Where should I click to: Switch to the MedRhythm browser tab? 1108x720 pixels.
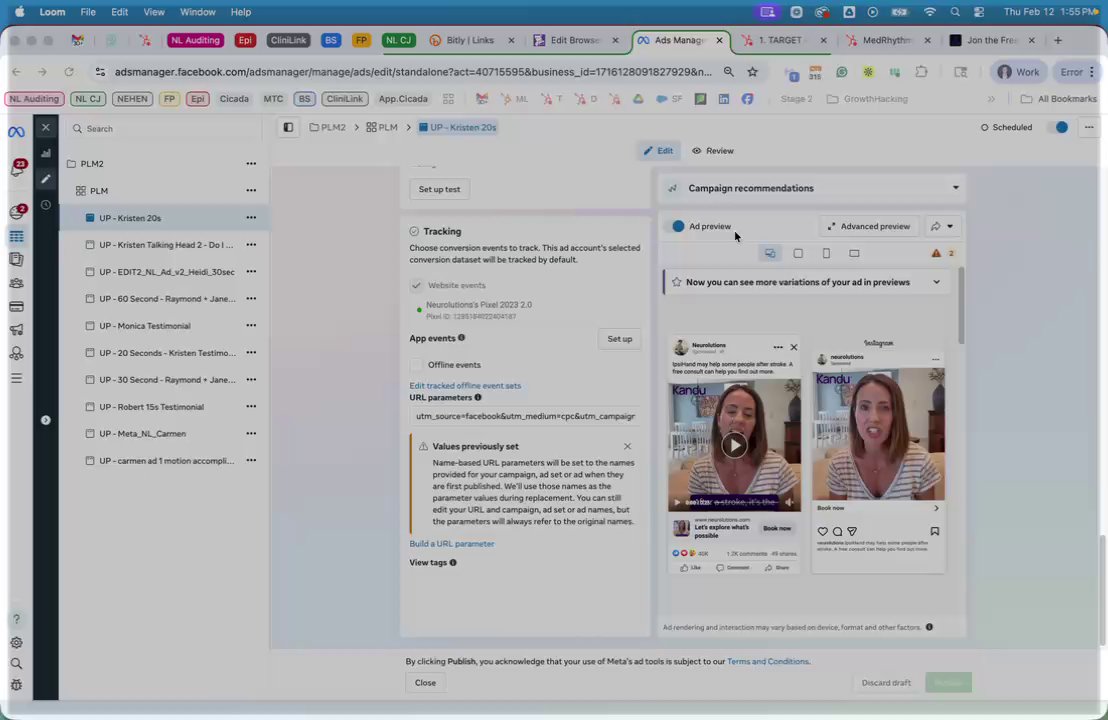tap(887, 40)
